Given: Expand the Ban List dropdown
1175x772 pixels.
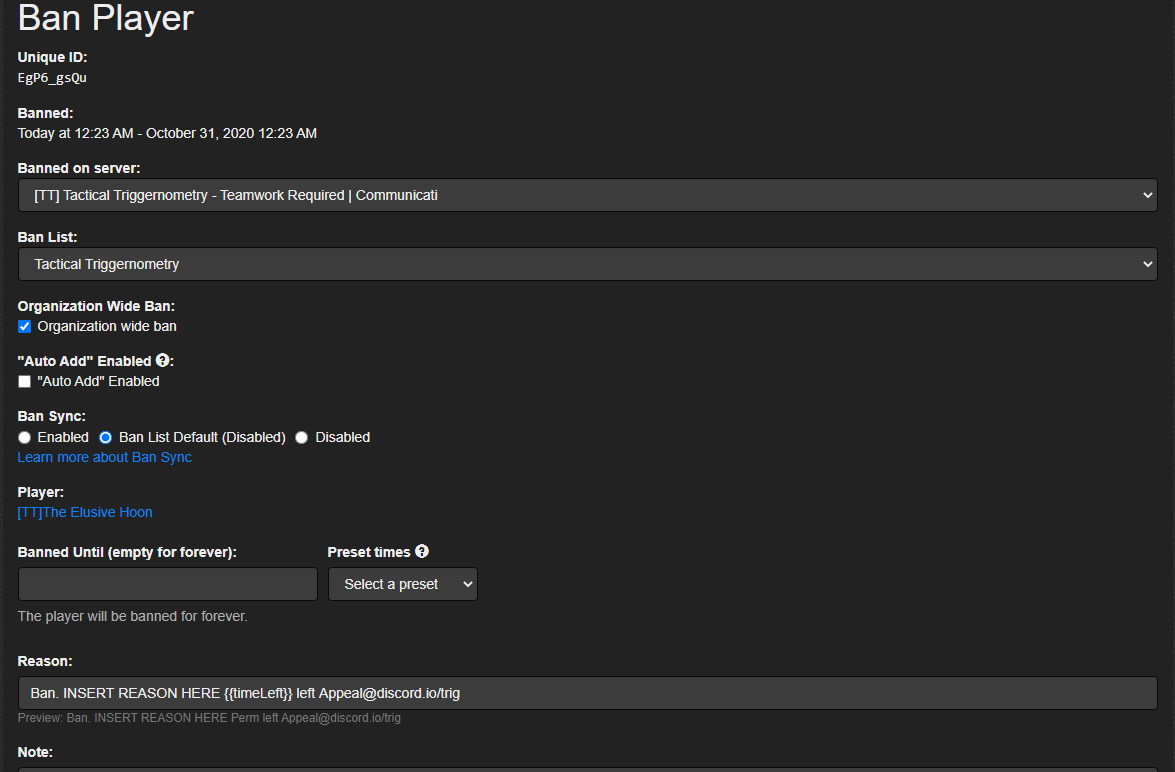Looking at the screenshot, I should (587, 264).
